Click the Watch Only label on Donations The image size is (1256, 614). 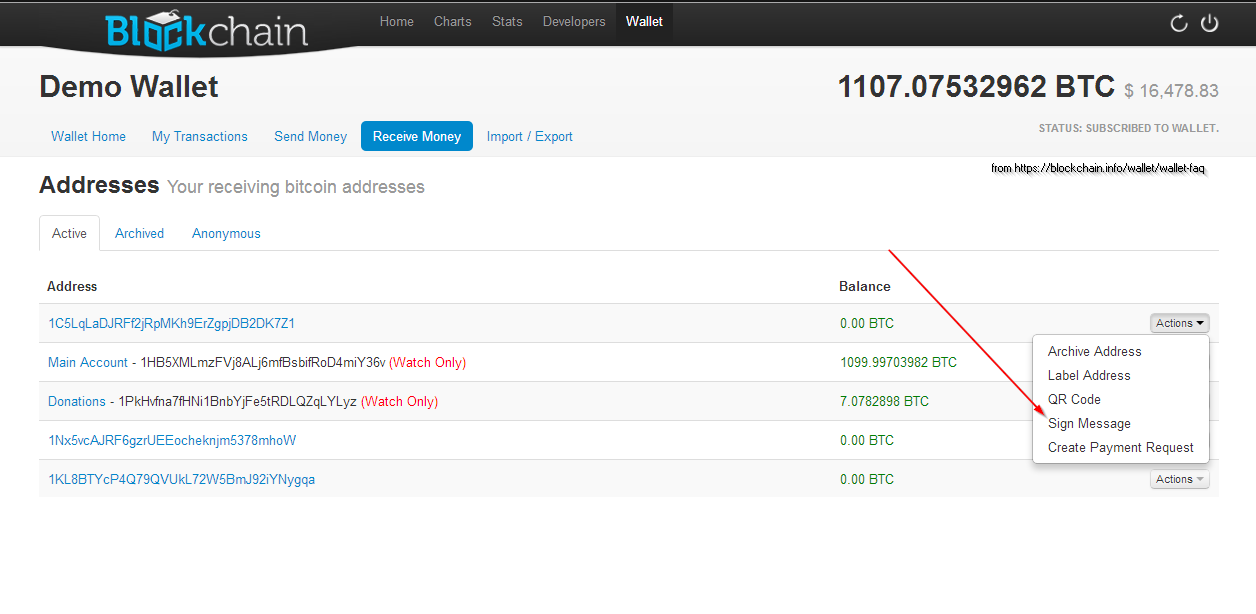click(400, 402)
